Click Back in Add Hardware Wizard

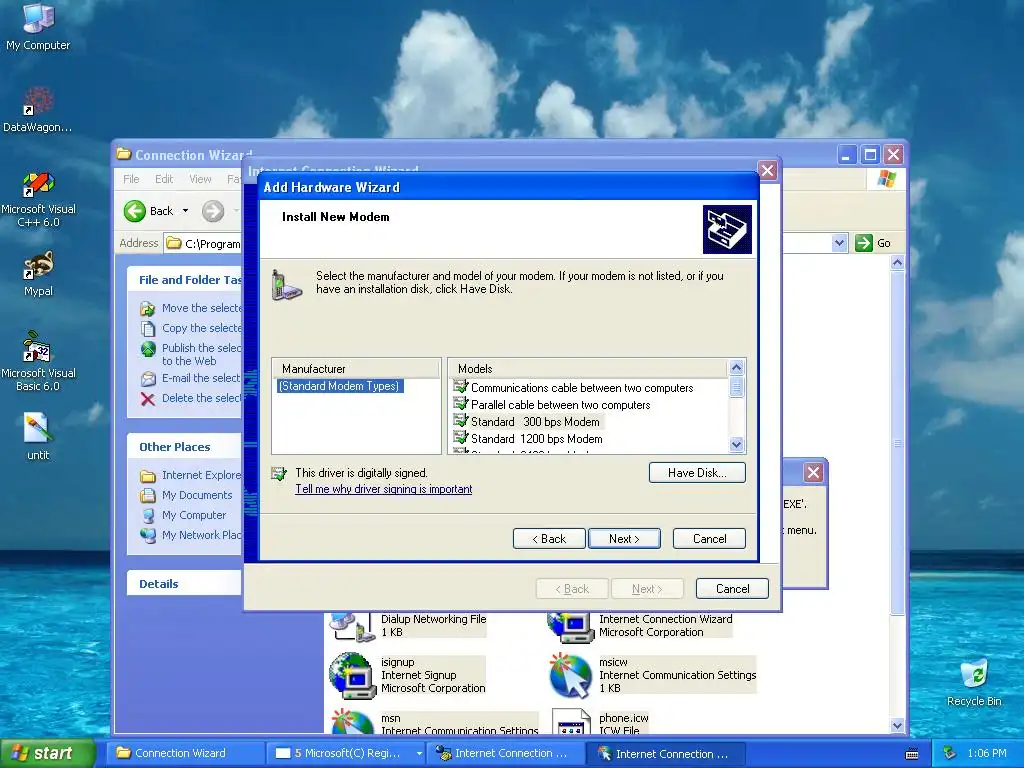pos(549,539)
